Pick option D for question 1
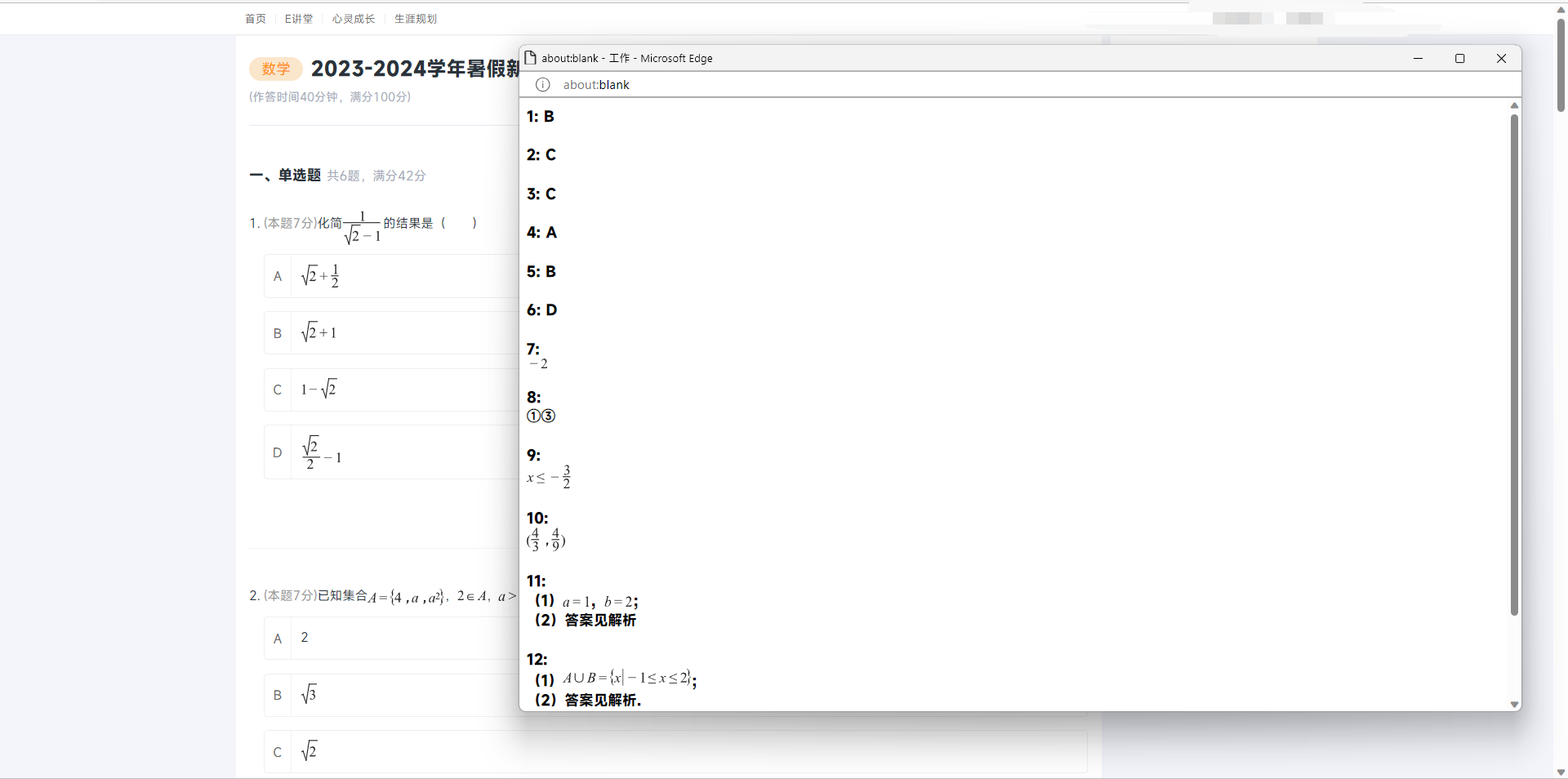 [278, 452]
